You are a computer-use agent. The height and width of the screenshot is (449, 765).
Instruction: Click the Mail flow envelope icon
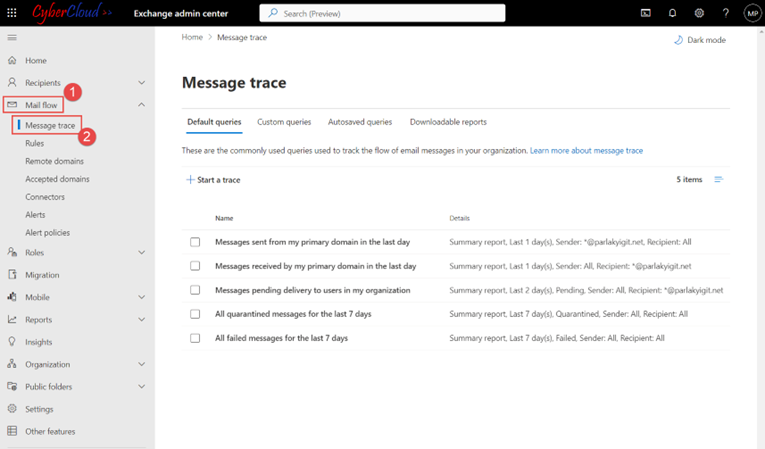click(x=12, y=104)
